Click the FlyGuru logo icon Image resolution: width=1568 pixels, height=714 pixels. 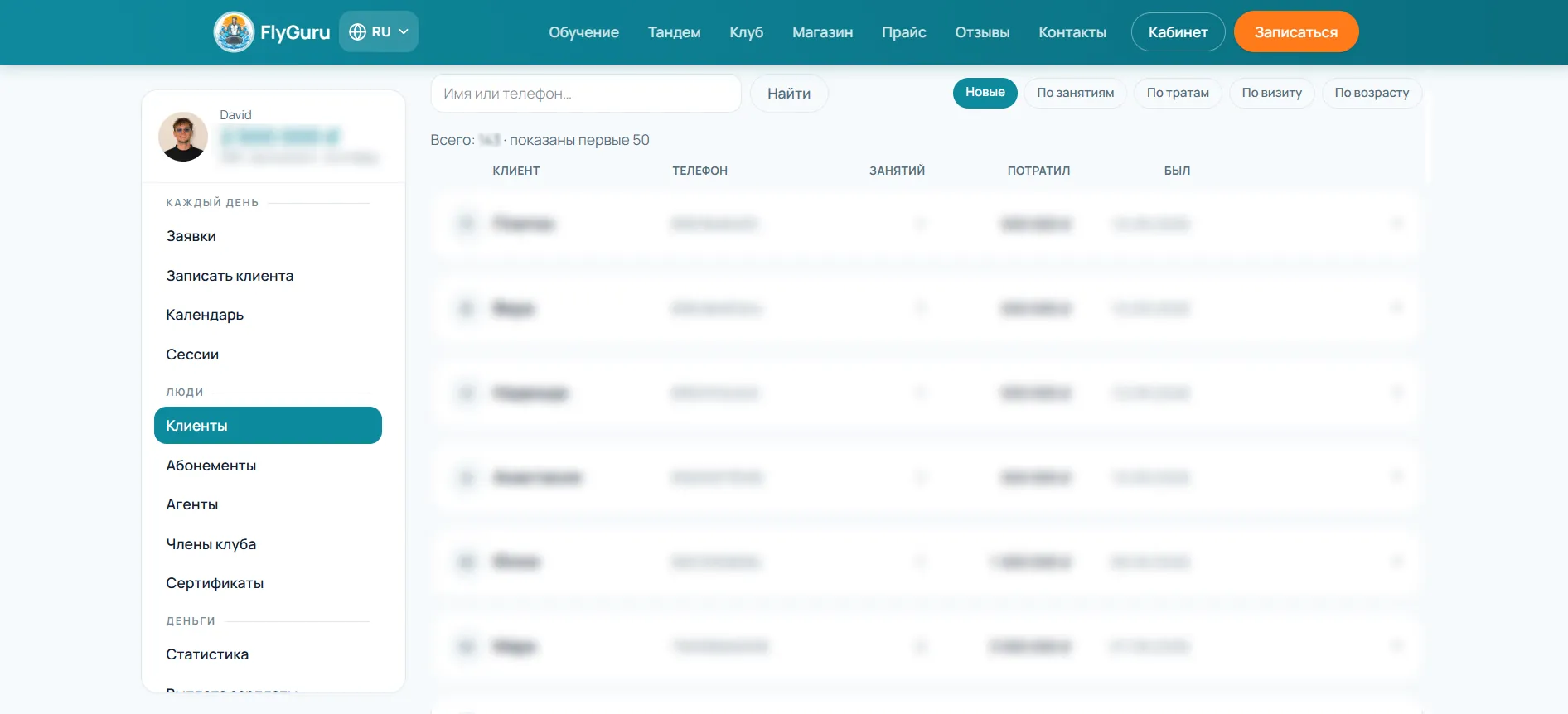click(234, 32)
